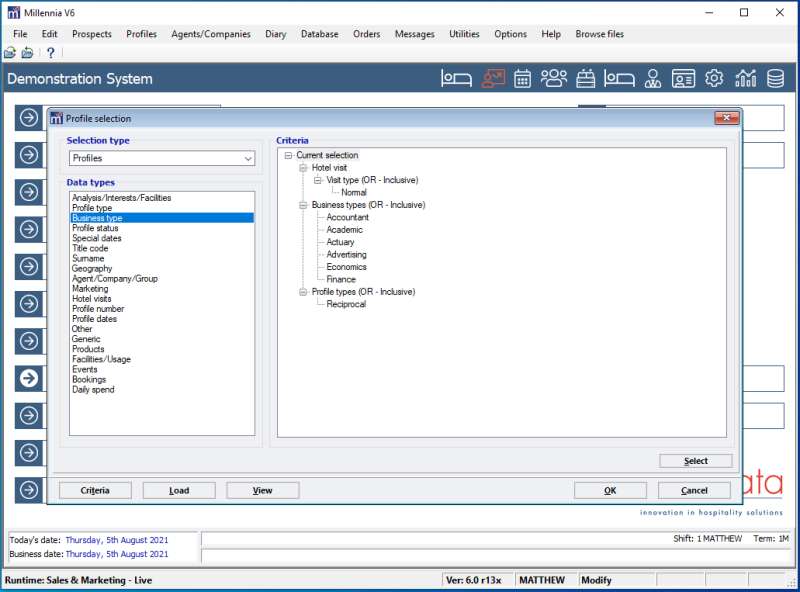
Task: Open the bar chart statistics icon
Action: coord(745,79)
